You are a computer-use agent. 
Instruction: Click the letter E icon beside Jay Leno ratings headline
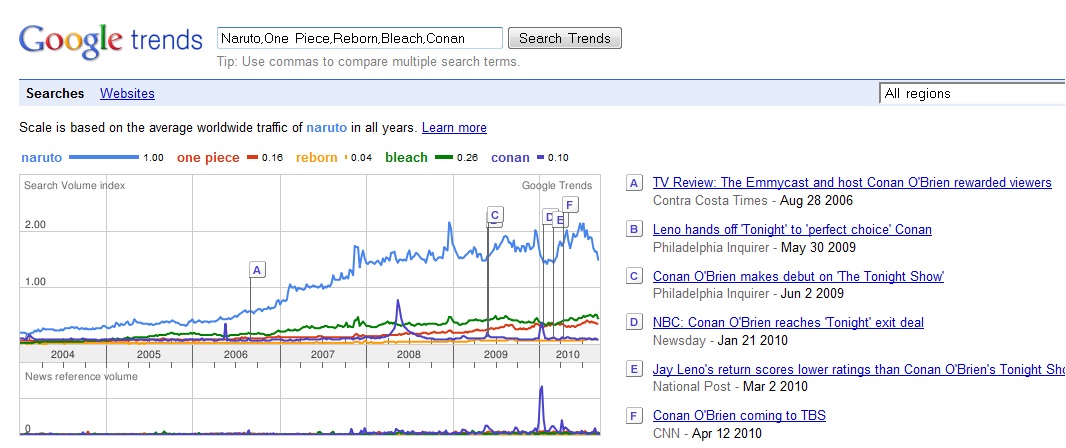(x=633, y=369)
